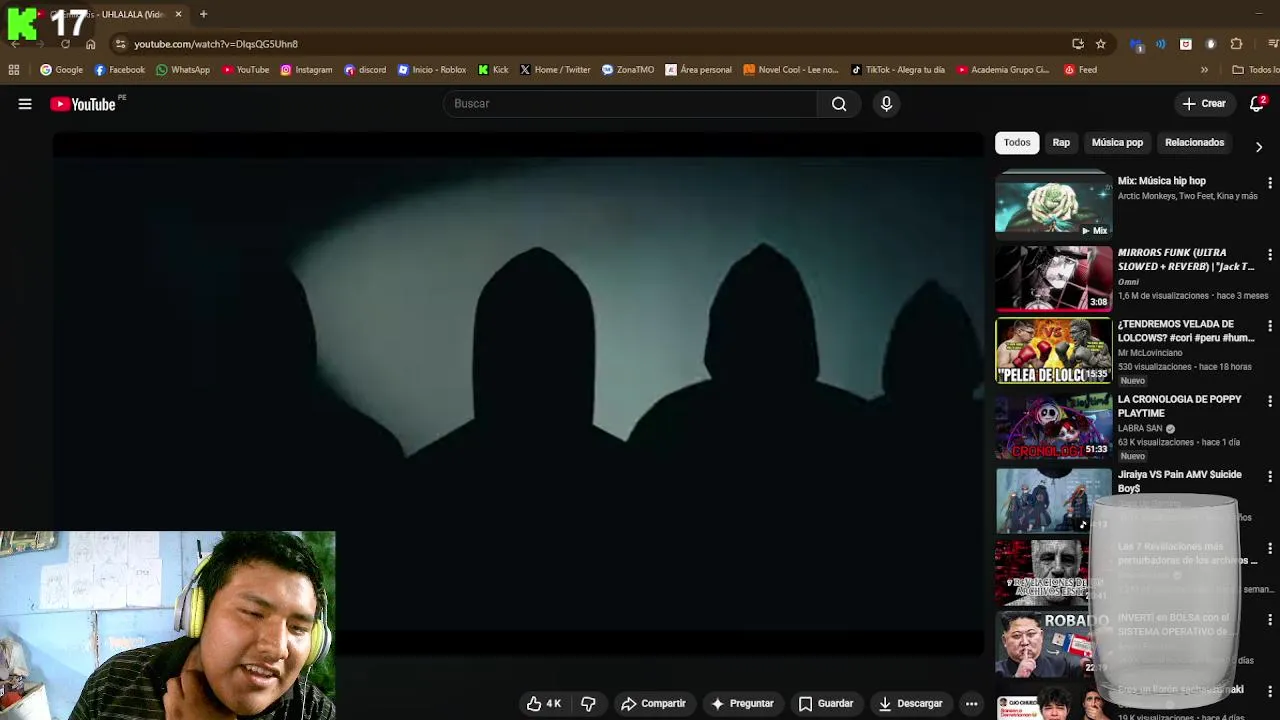Start voice search with microphone icon
Viewport: 1280px width, 720px height.
[886, 104]
